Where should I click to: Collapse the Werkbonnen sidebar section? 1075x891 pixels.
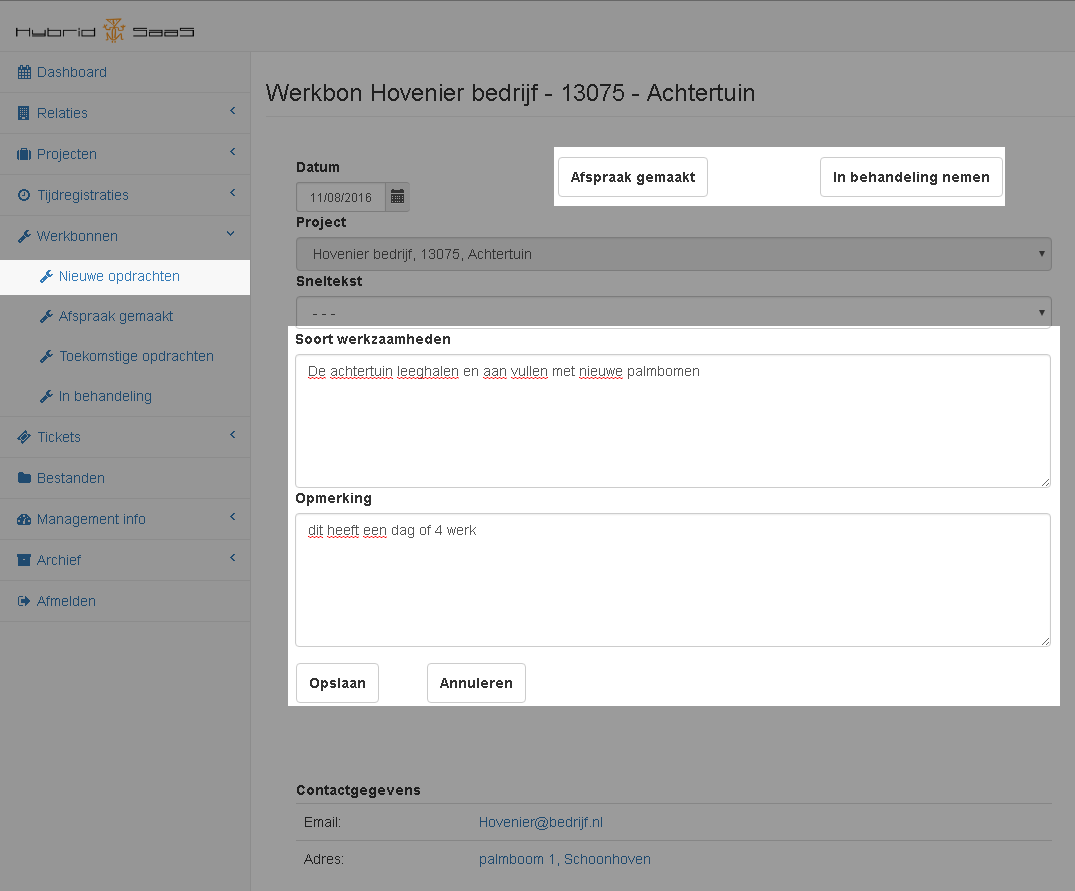point(77,236)
